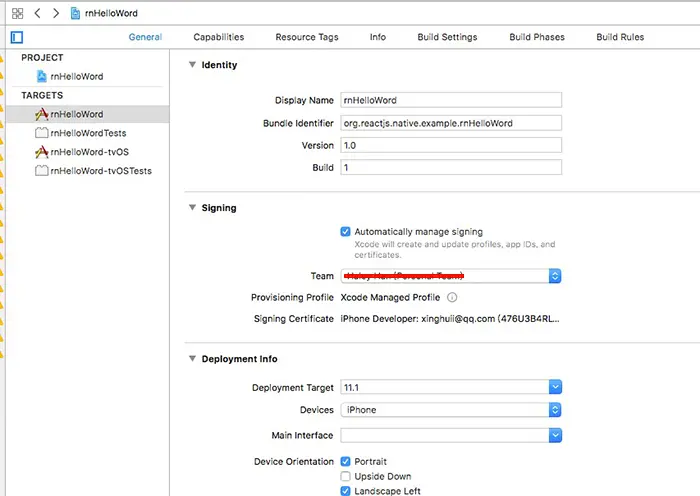Image resolution: width=700 pixels, height=496 pixels.
Task: Open the Main Interface dropdown arrow
Action: point(555,435)
